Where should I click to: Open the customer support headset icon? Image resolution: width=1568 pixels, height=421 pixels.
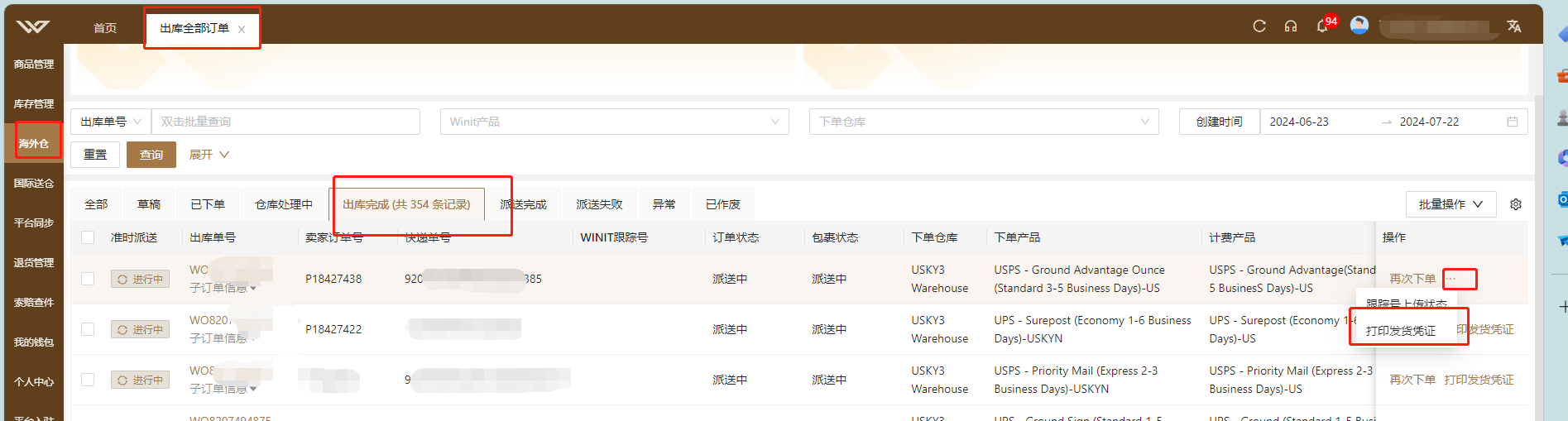click(x=1291, y=26)
